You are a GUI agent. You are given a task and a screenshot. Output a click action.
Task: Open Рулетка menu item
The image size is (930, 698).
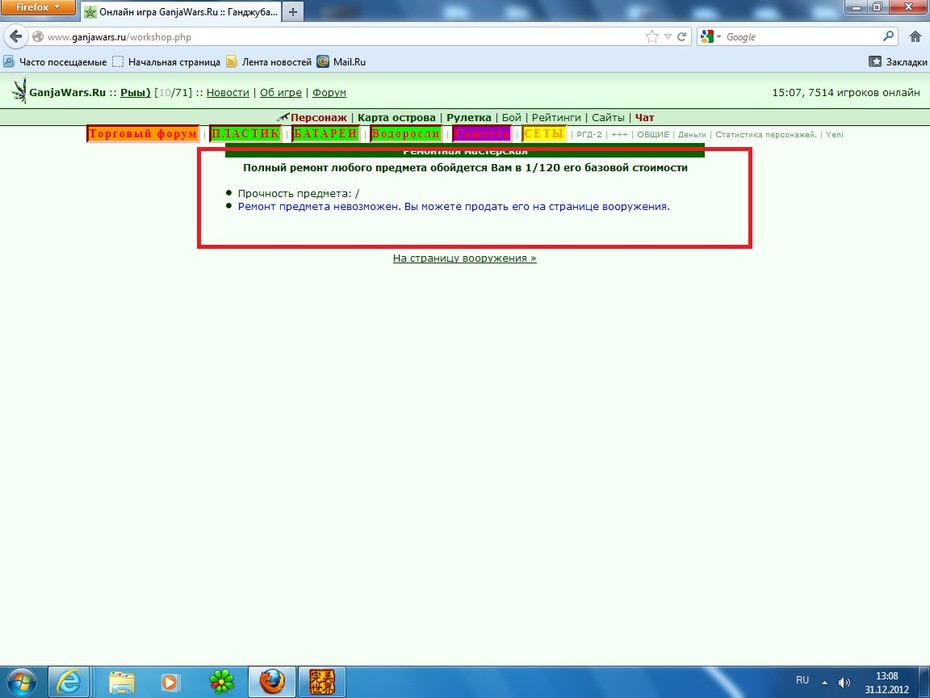tap(469, 117)
